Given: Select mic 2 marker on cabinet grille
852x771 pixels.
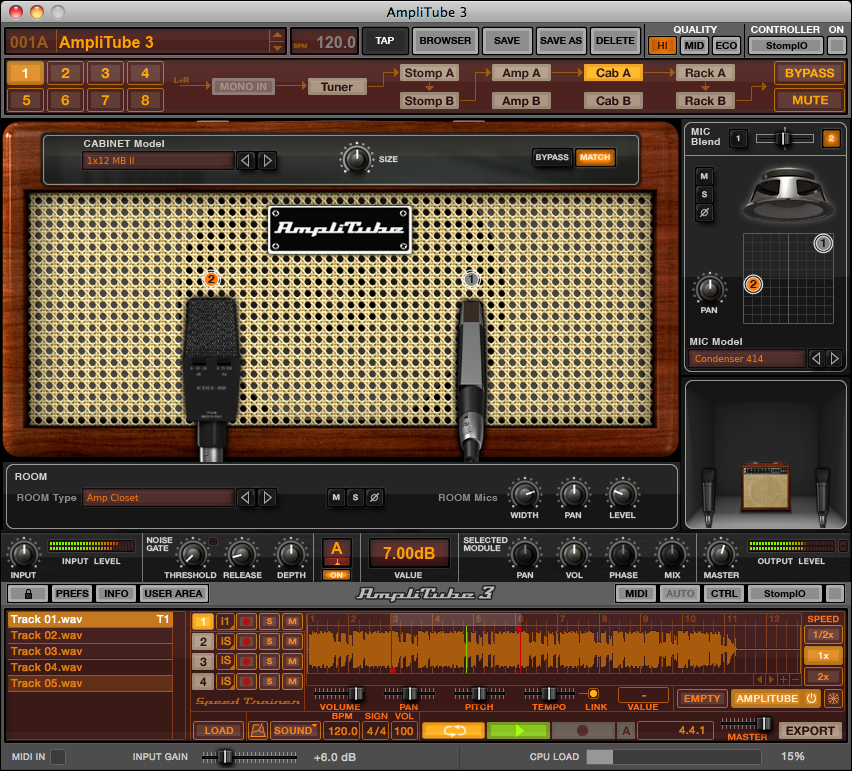Looking at the screenshot, I should tap(211, 279).
